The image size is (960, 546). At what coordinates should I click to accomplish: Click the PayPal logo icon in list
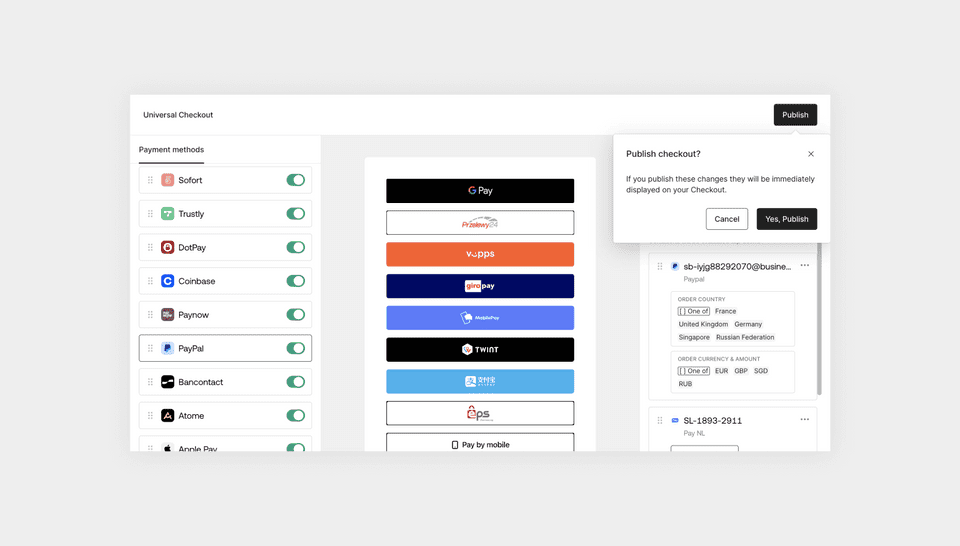pos(167,348)
